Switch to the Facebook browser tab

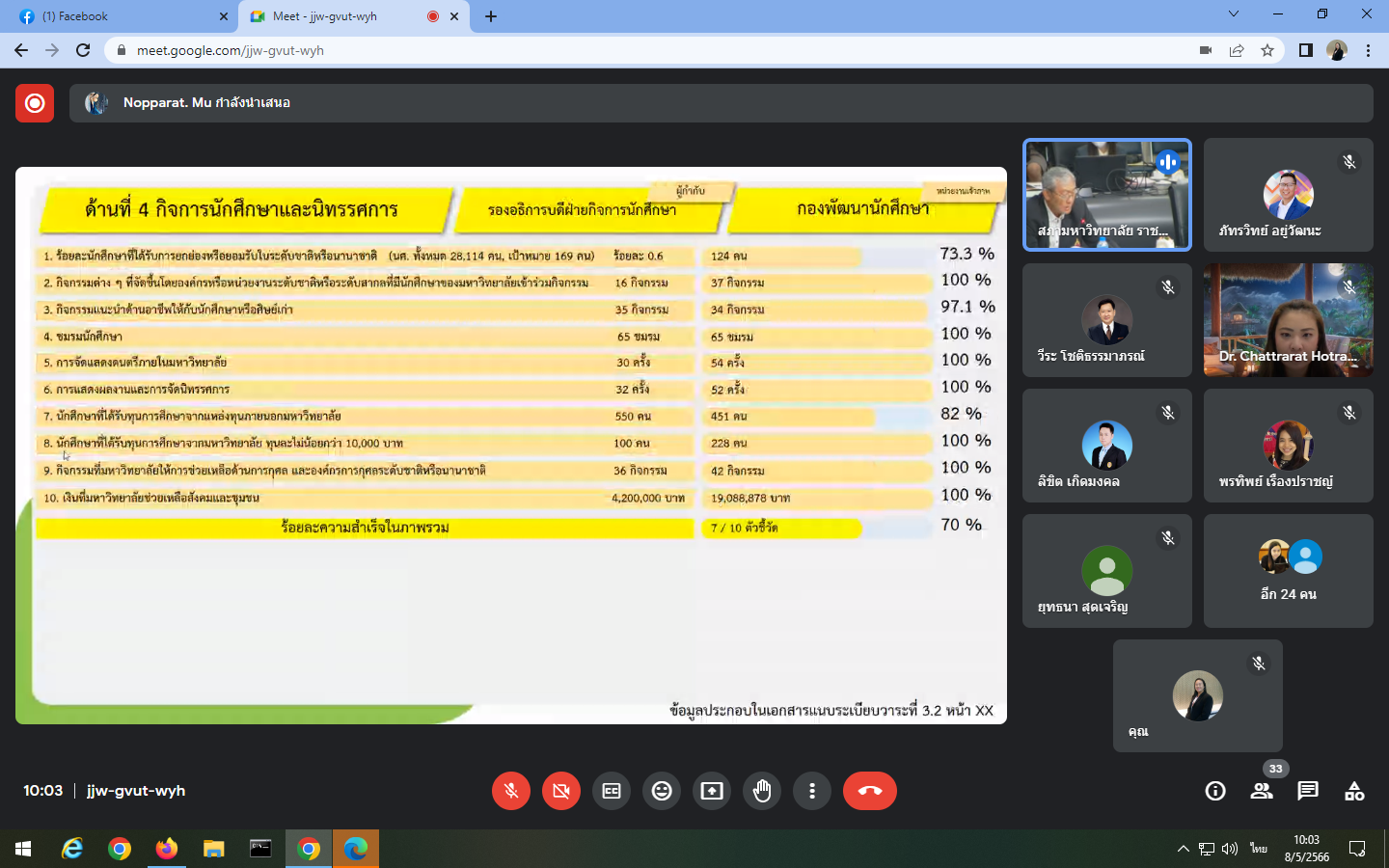tap(116, 16)
